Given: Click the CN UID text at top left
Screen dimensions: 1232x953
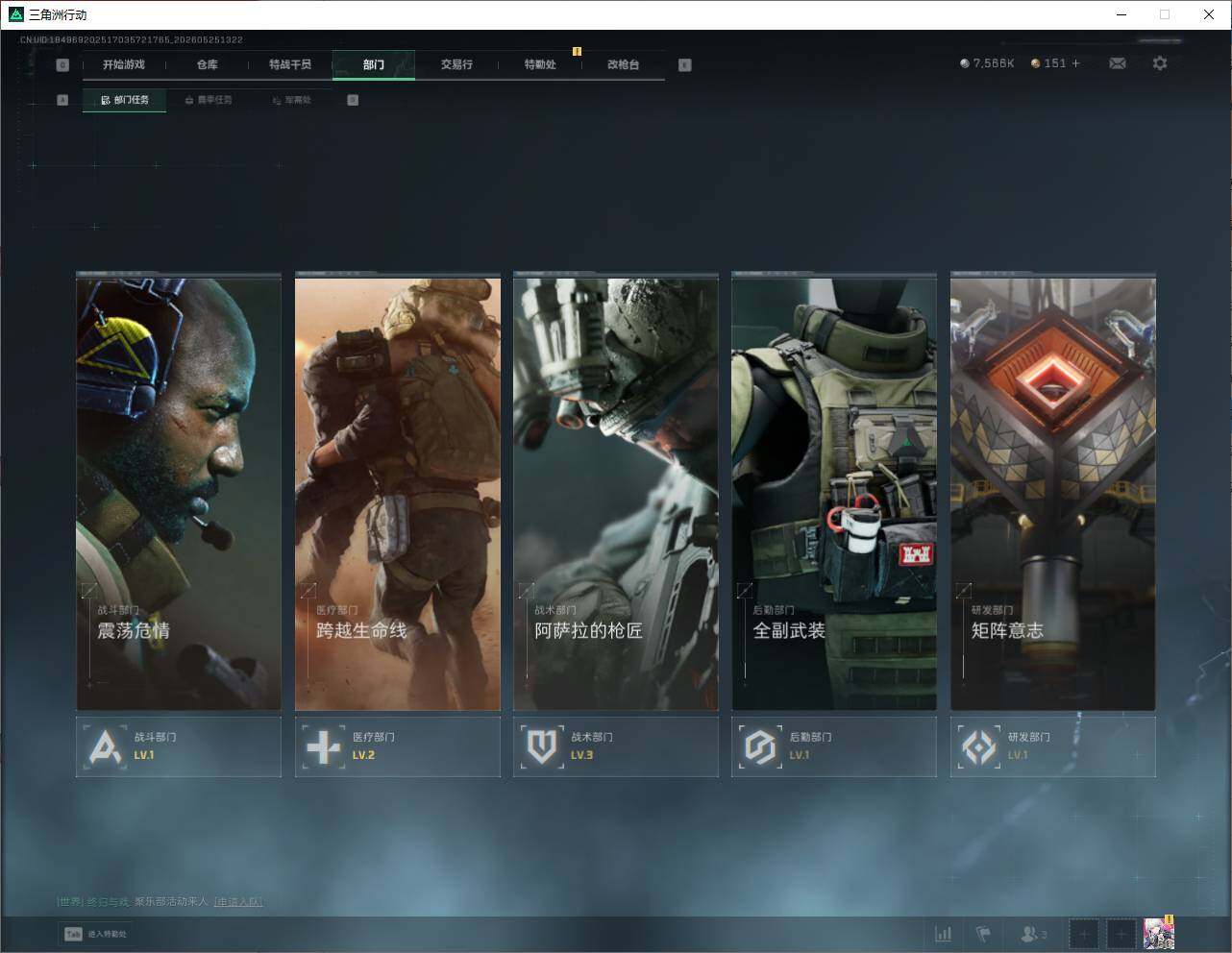Looking at the screenshot, I should coord(131,40).
